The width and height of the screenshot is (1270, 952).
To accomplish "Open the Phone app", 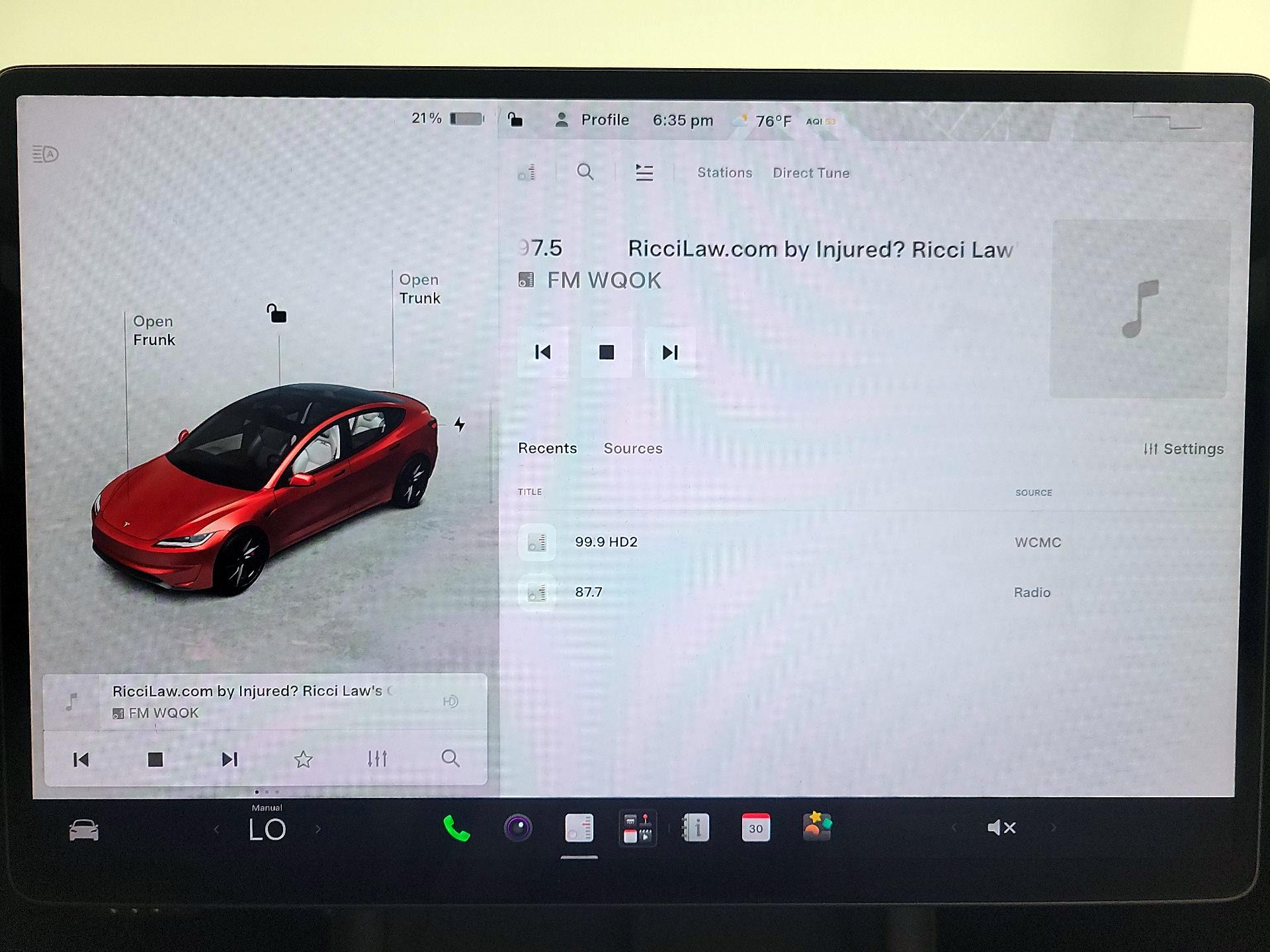I will pos(456,828).
